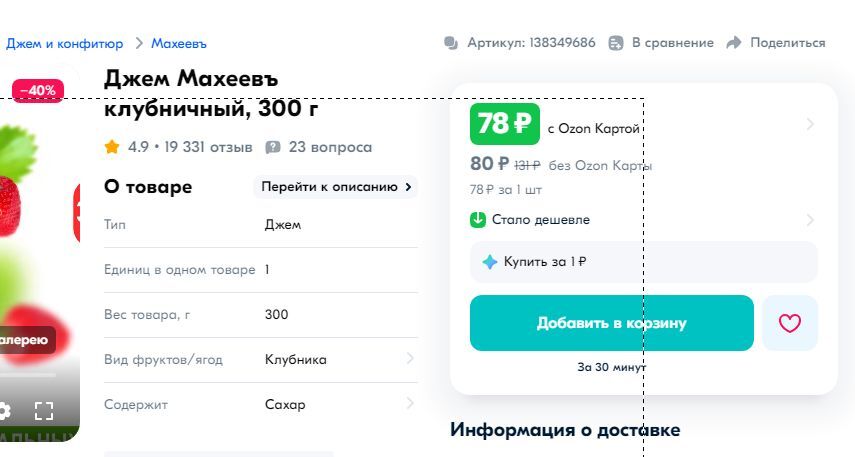Click the video progress bar
This screenshot has height=457, width=855.
click(27, 375)
